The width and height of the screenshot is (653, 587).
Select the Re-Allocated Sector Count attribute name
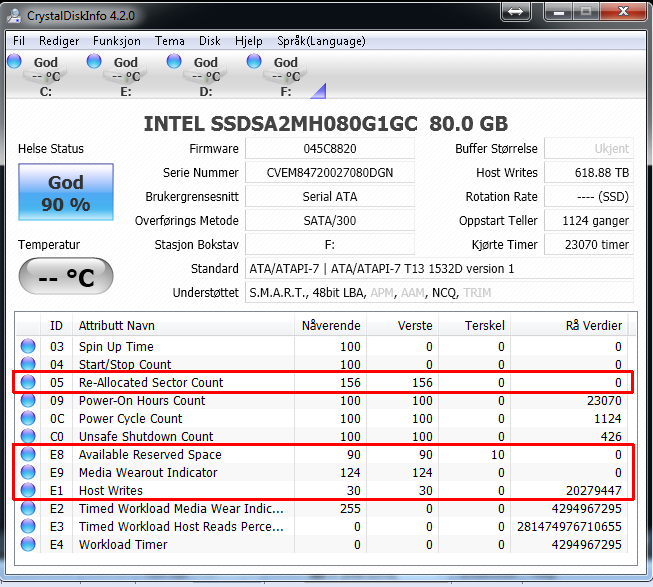click(x=151, y=382)
